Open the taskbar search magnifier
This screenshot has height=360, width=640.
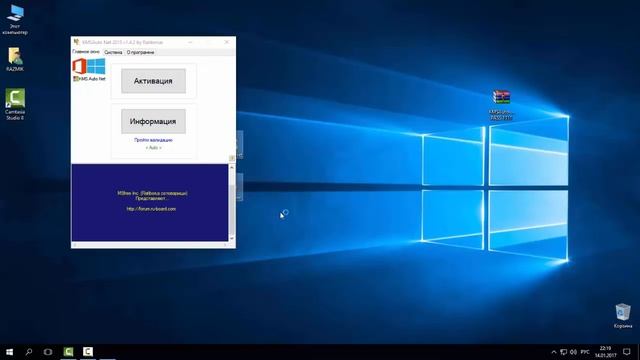click(29, 352)
